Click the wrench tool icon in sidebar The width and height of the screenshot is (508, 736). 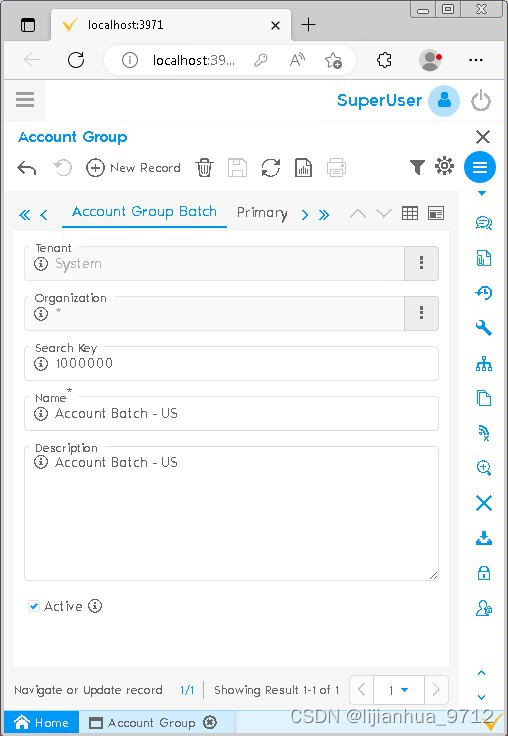[484, 328]
